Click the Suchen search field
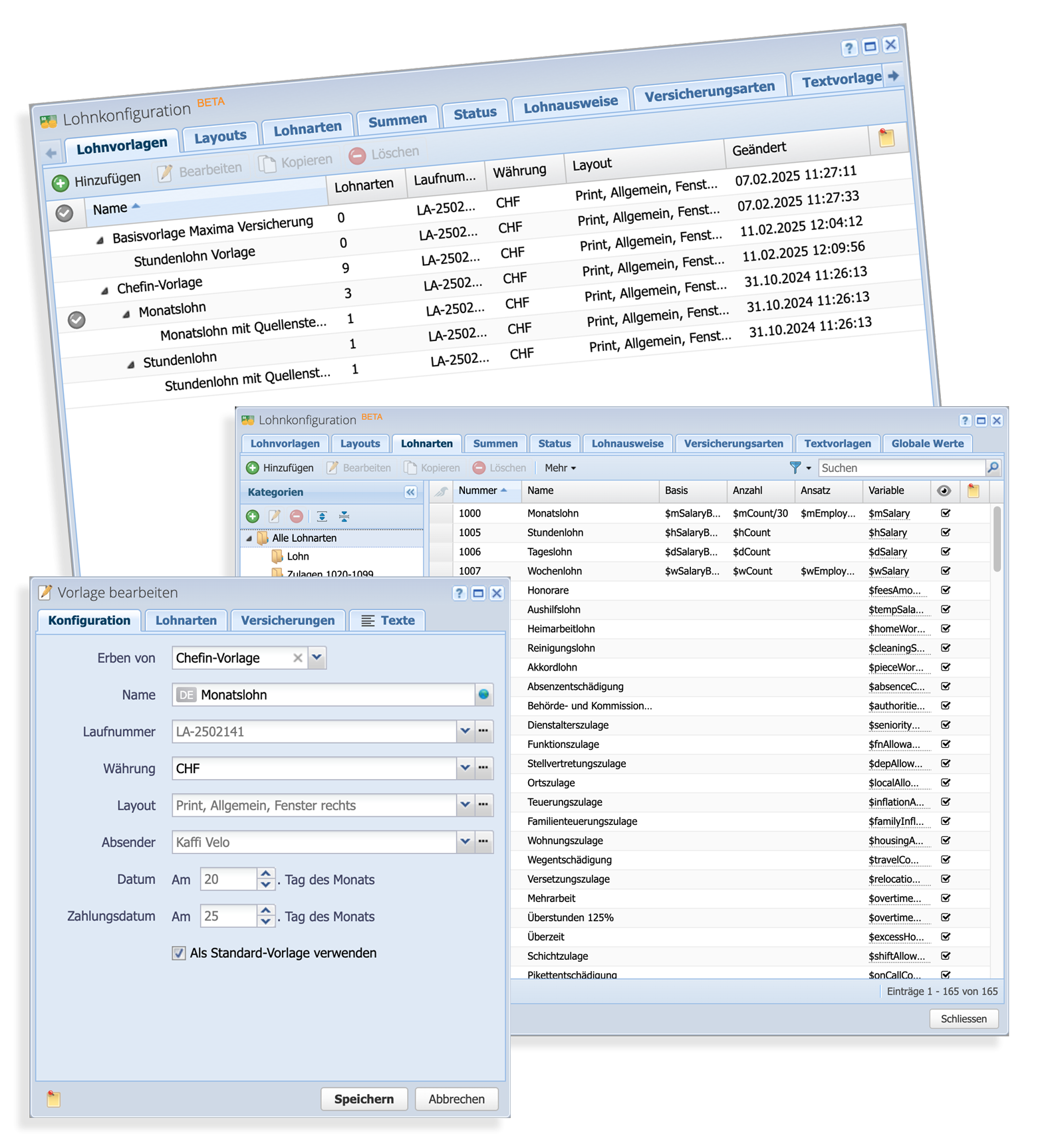This screenshot has width=1064, height=1146. point(901,468)
